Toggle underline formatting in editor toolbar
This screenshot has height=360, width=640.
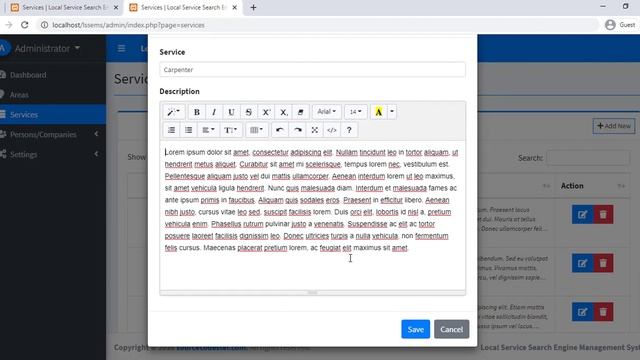point(231,112)
